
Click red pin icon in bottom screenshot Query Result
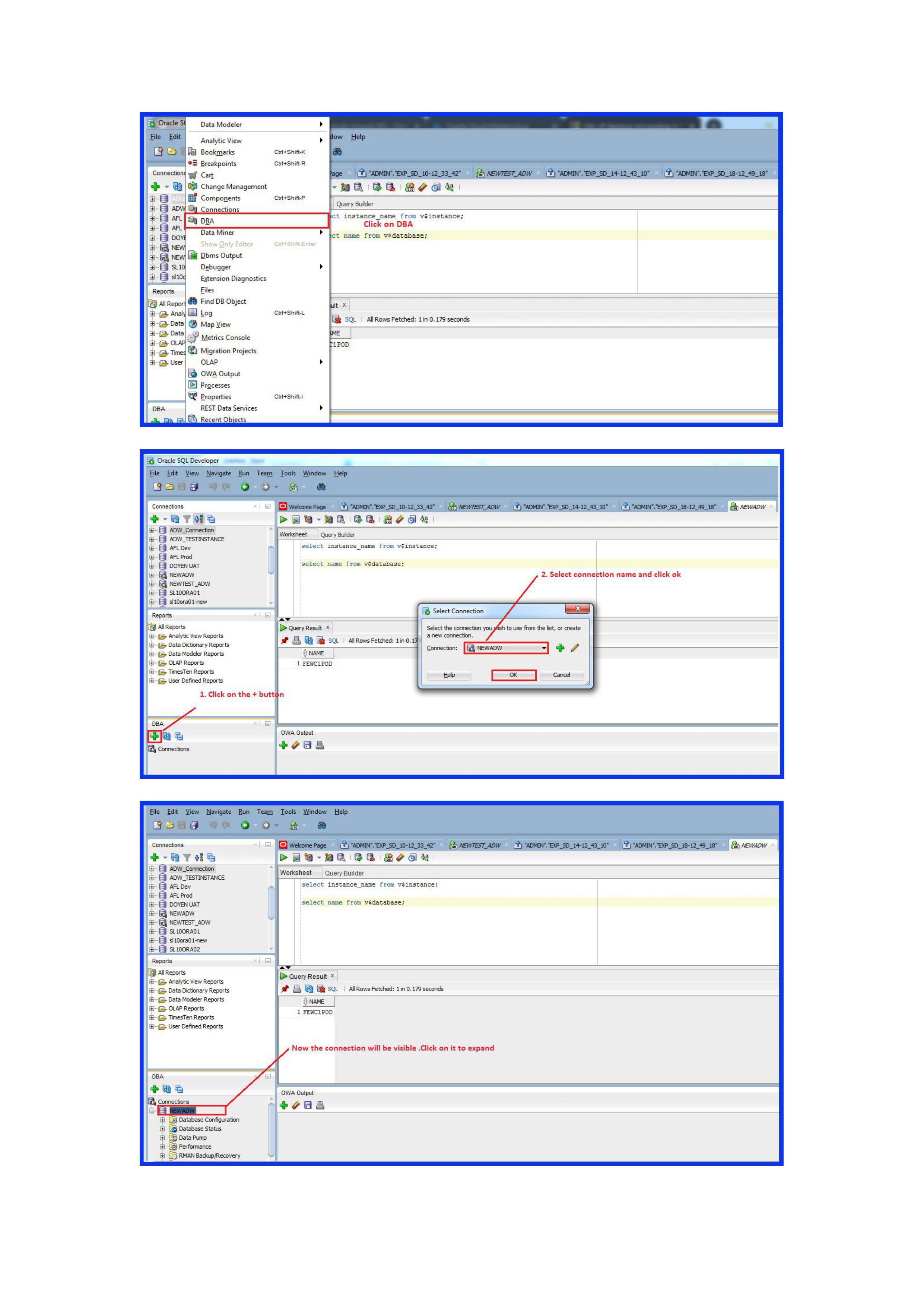(x=285, y=989)
